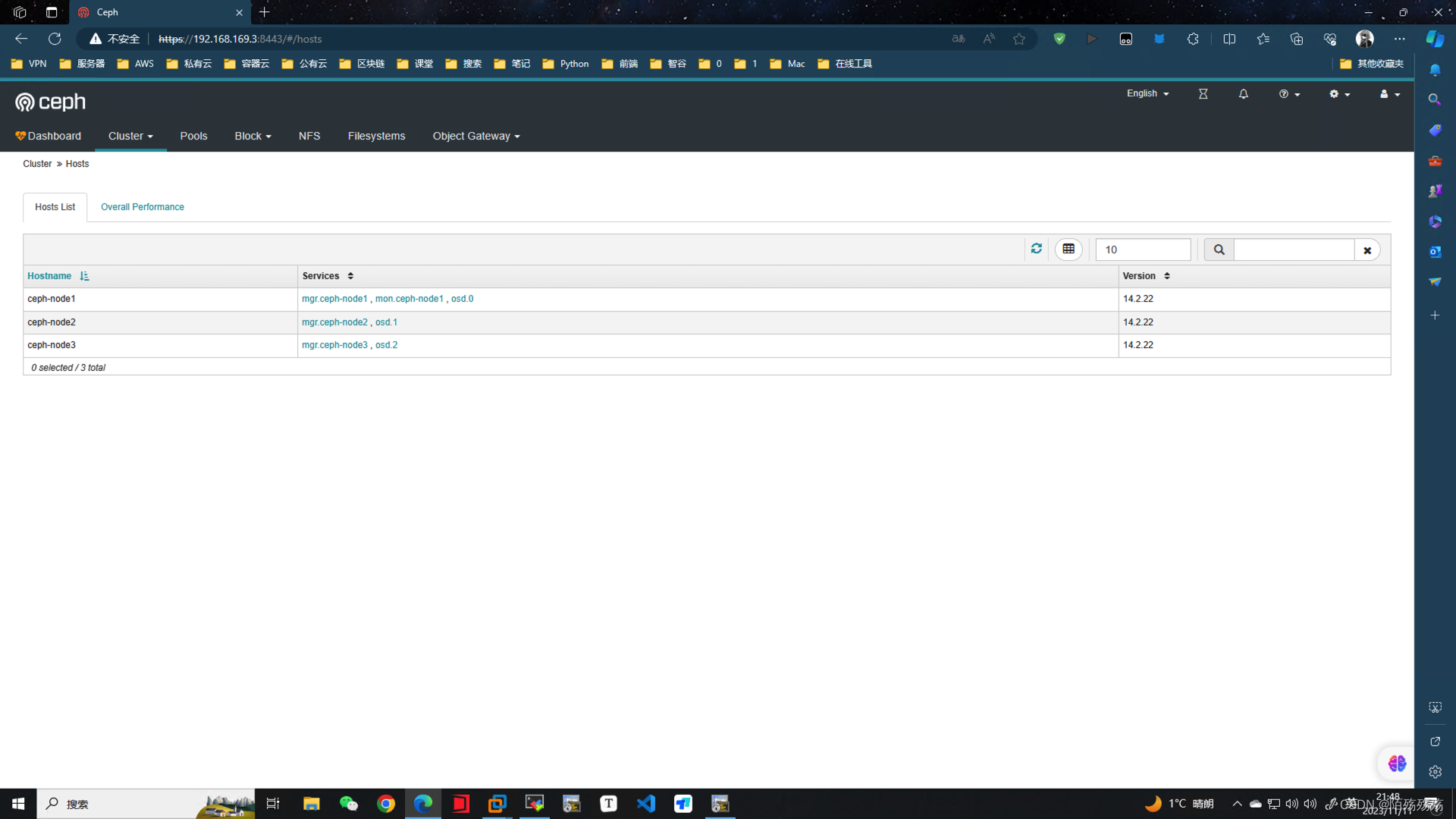Open notifications bell in Ceph header

(1243, 94)
